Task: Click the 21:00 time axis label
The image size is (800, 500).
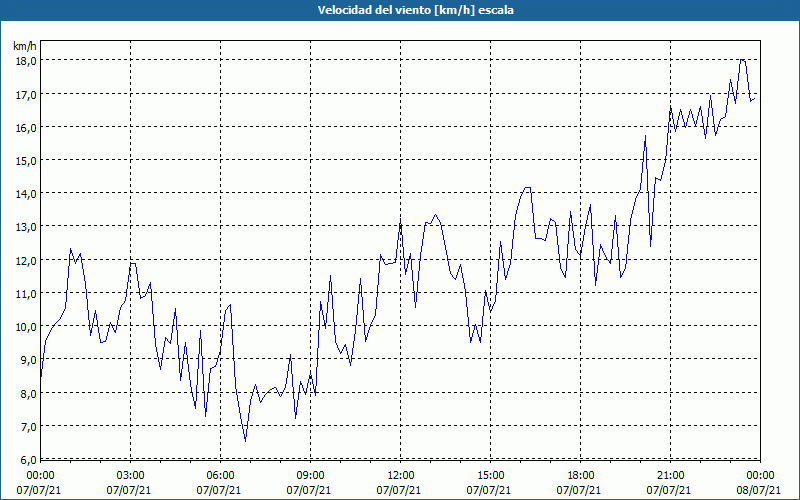Action: [671, 476]
